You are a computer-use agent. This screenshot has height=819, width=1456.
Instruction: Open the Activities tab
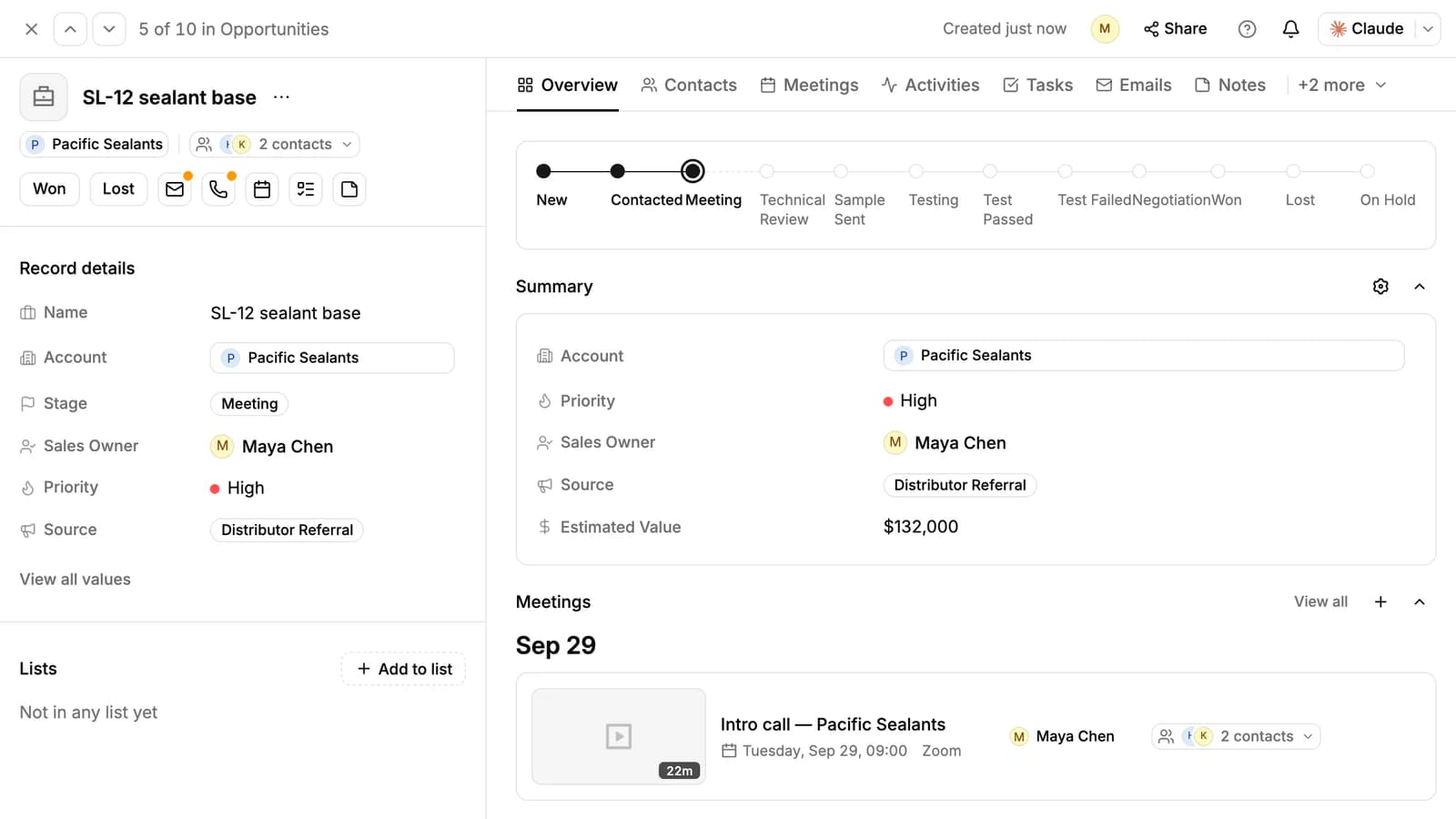[930, 85]
